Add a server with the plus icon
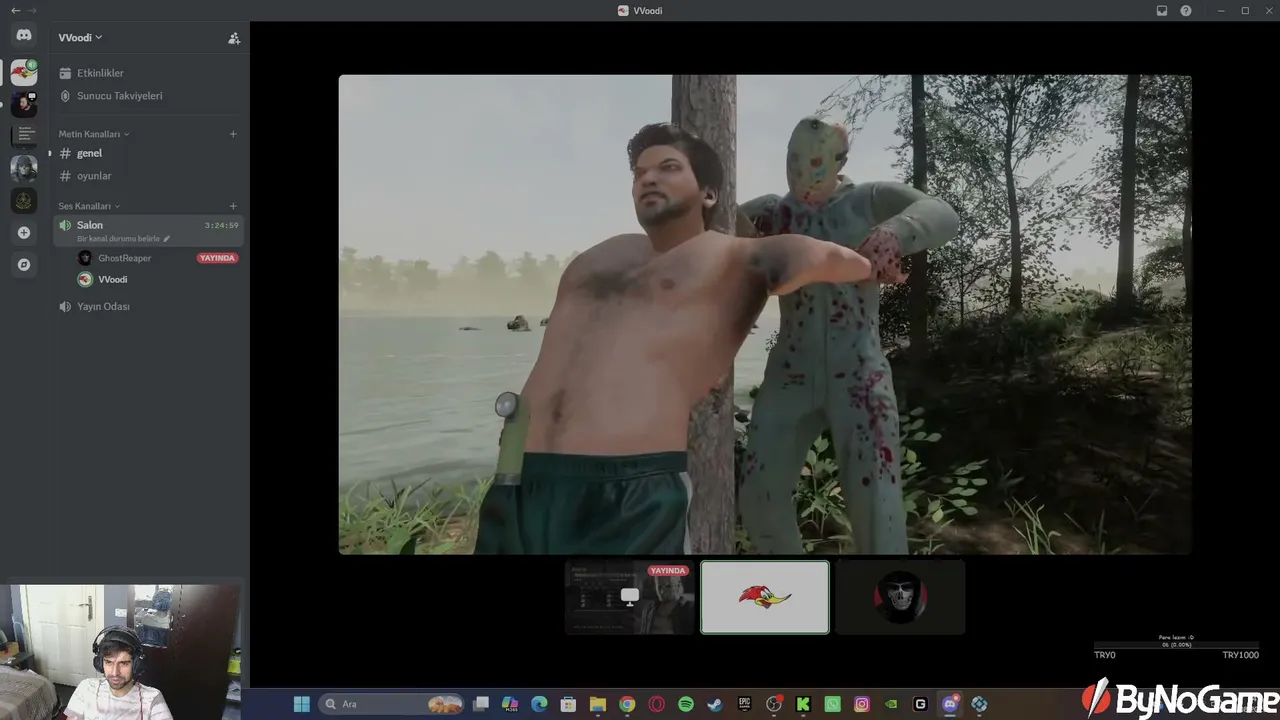This screenshot has height=720, width=1280. click(24, 233)
